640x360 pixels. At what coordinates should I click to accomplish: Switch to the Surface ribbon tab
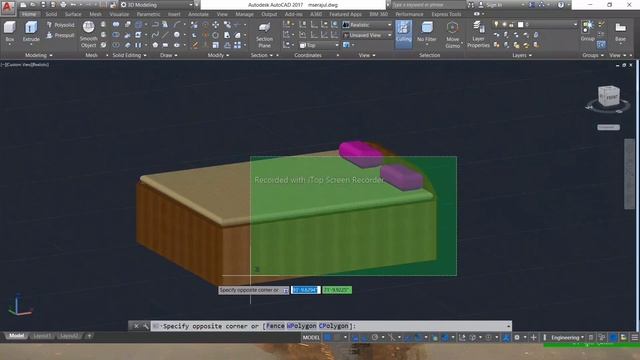click(73, 14)
